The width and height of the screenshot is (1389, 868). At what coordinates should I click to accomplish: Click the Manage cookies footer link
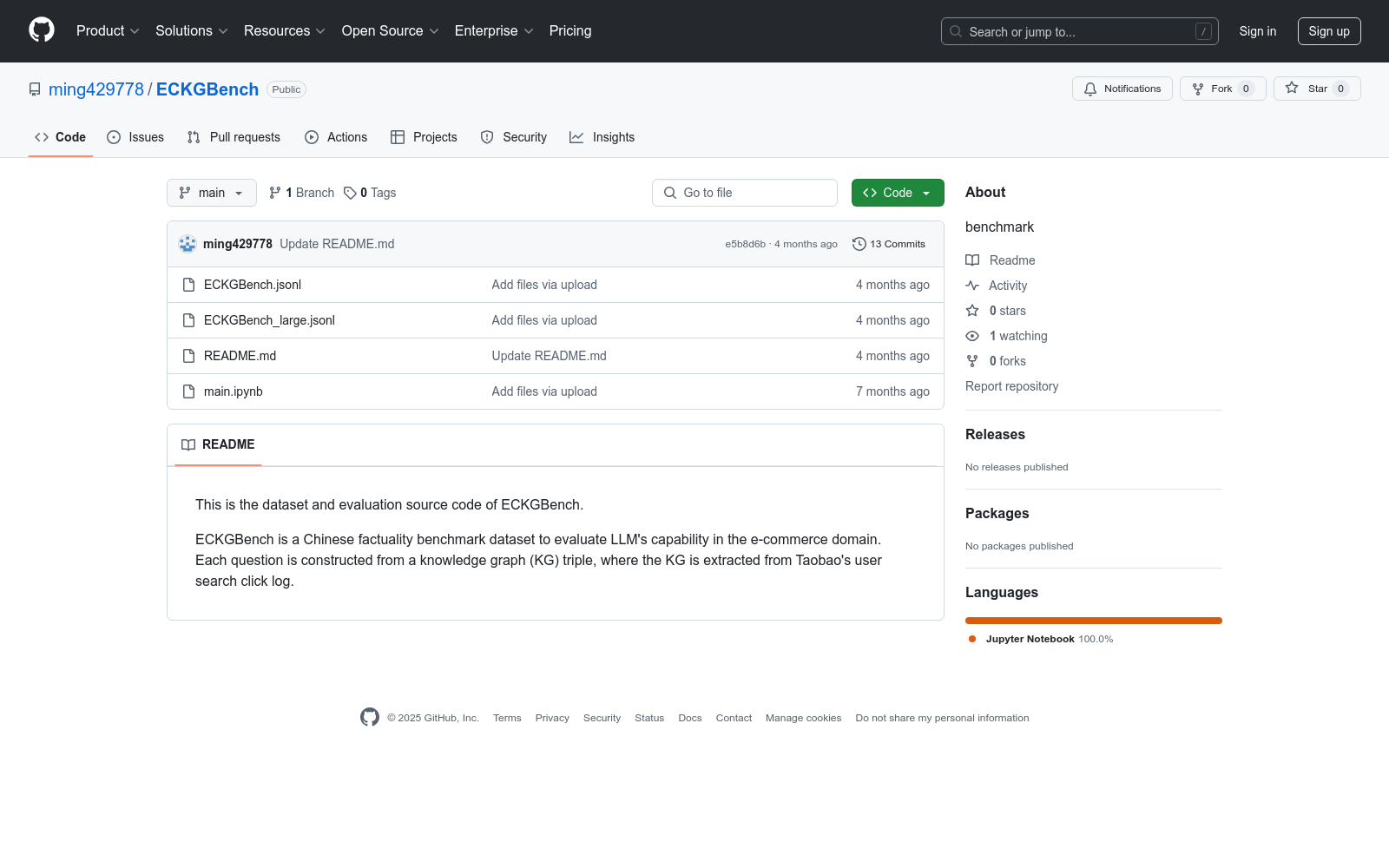(804, 718)
